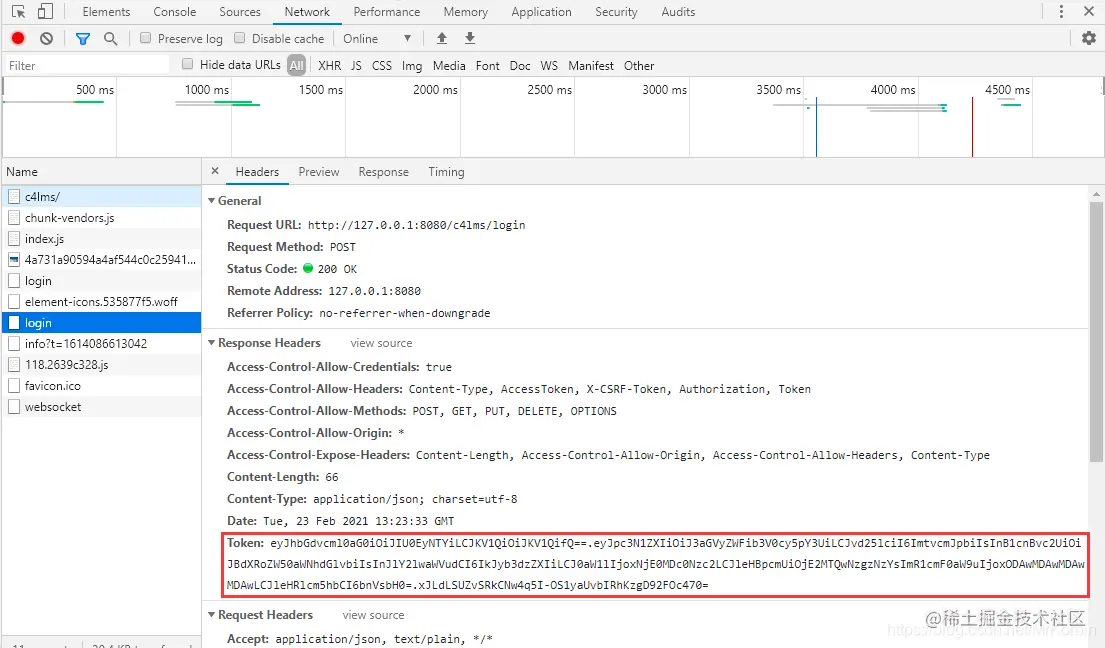Open the Performance tab

pyautogui.click(x=387, y=12)
